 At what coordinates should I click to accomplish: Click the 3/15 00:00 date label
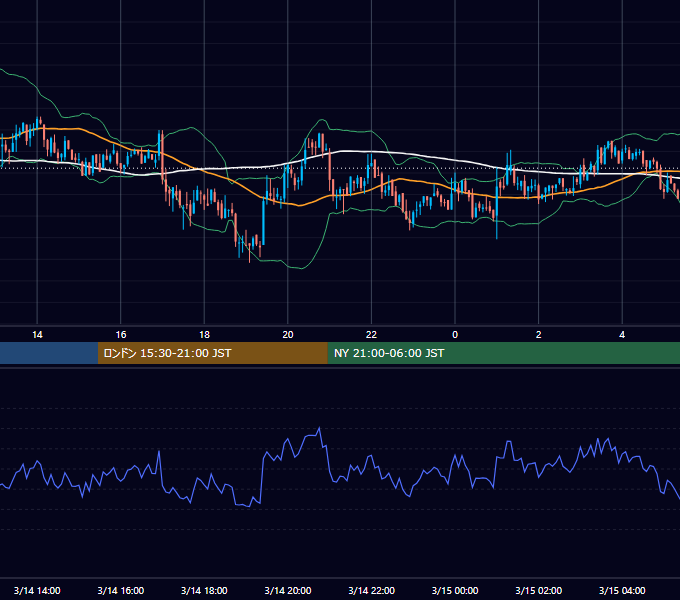(455, 590)
